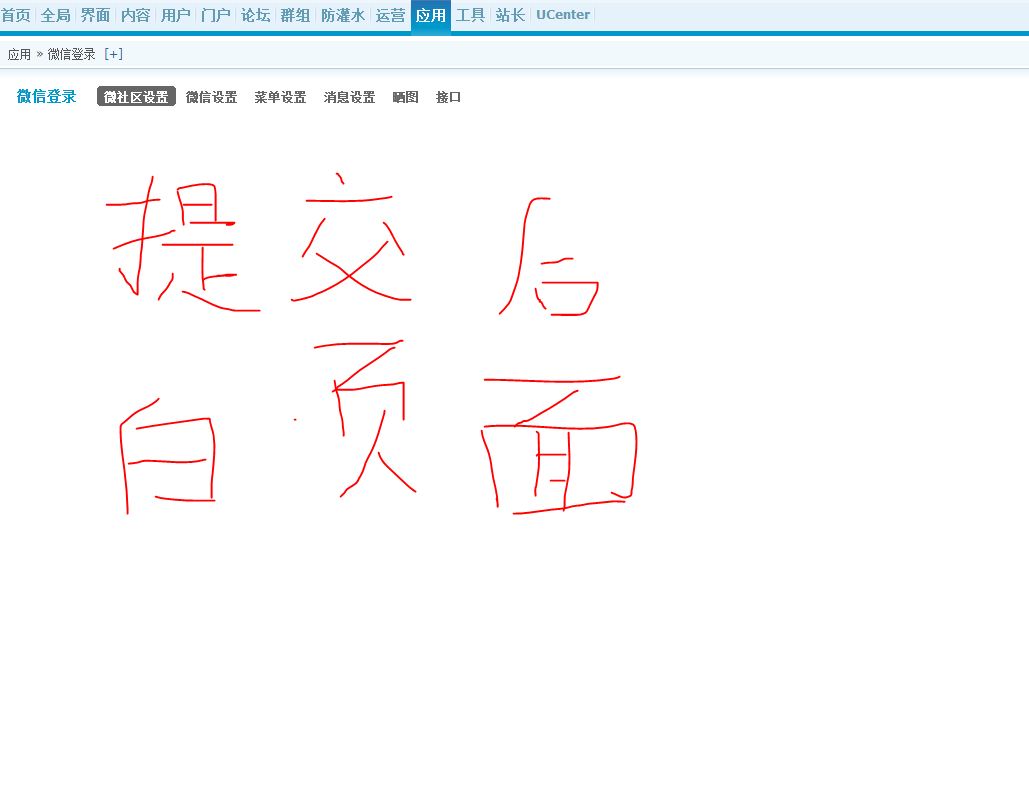Open the UCenter top menu

(563, 15)
